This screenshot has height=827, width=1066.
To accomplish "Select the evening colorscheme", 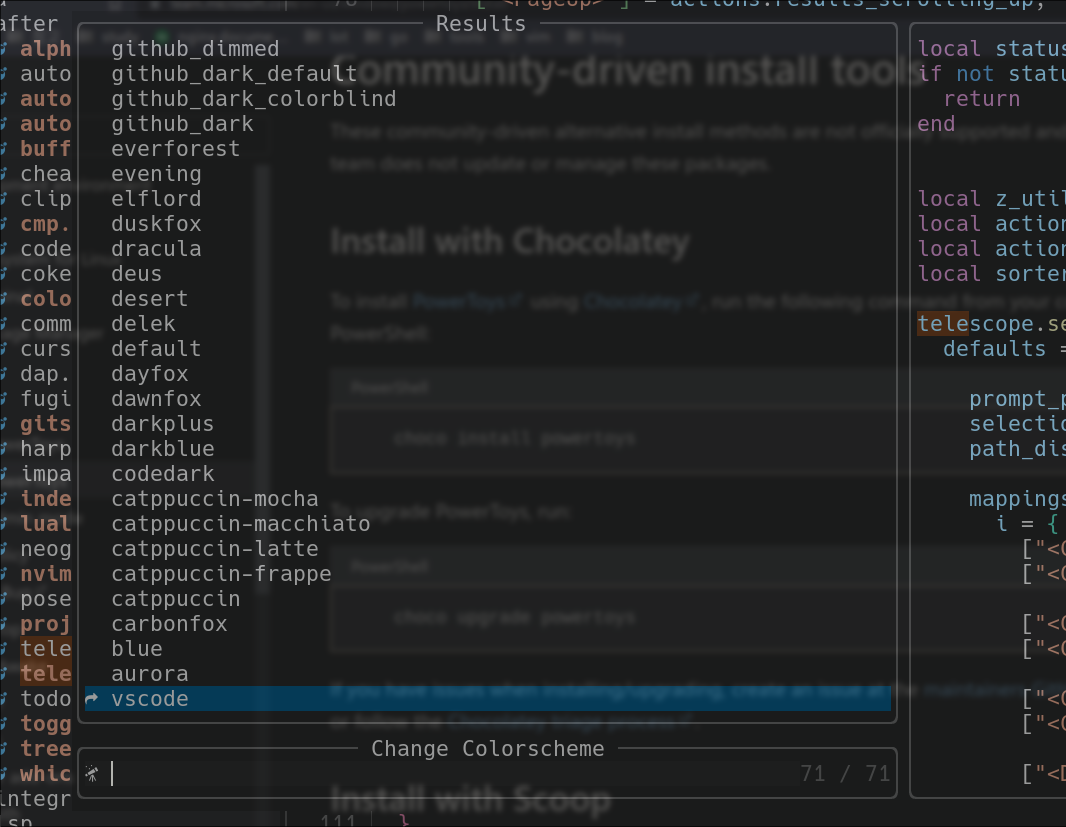I will pos(156,173).
